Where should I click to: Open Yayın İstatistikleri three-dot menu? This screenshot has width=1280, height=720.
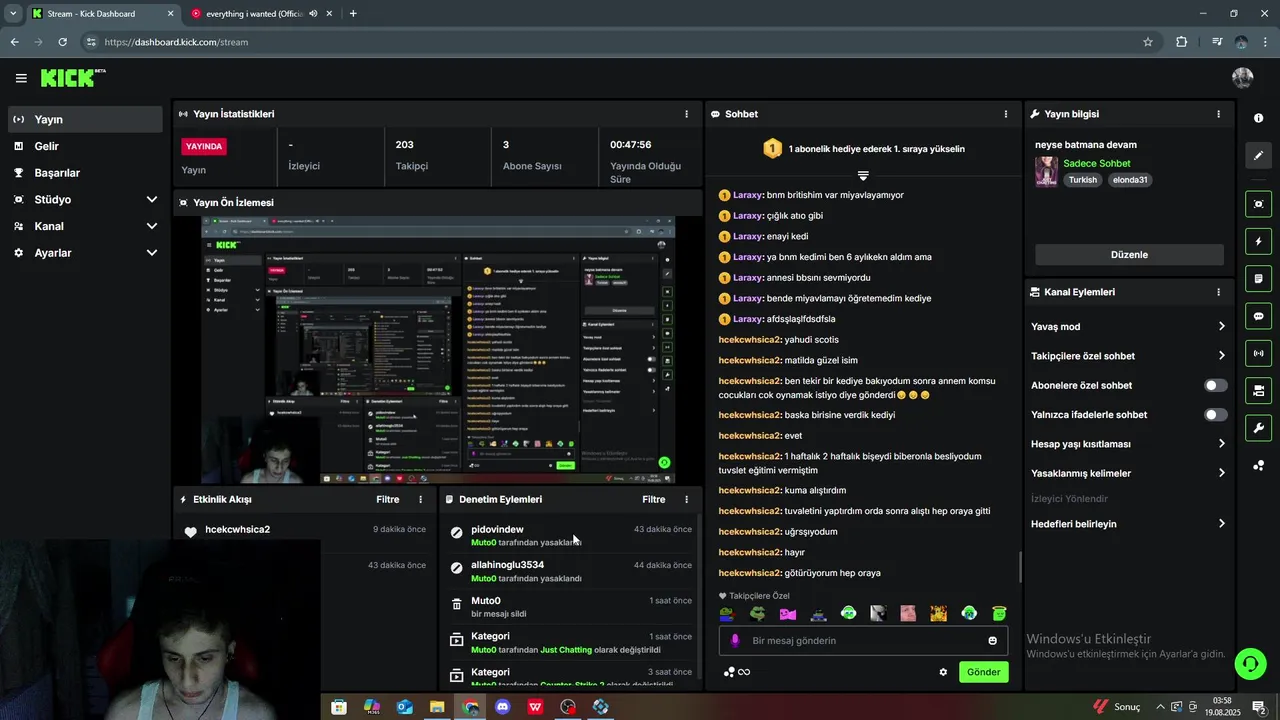click(686, 114)
